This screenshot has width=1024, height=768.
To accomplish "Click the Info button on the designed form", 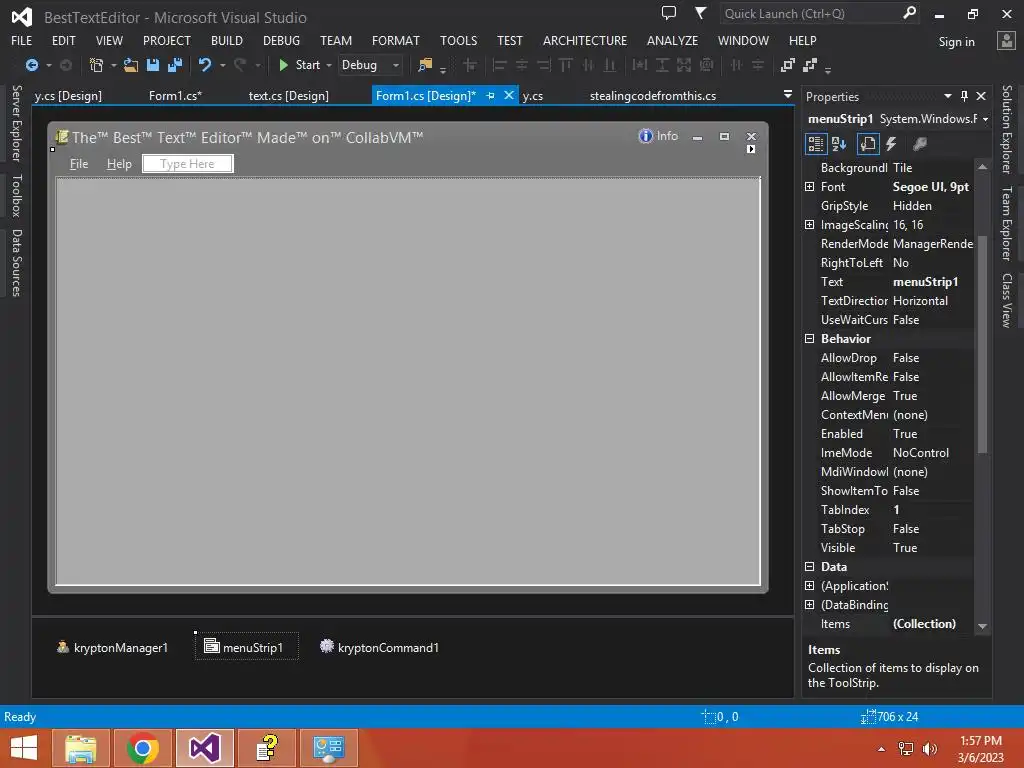I will click(658, 136).
